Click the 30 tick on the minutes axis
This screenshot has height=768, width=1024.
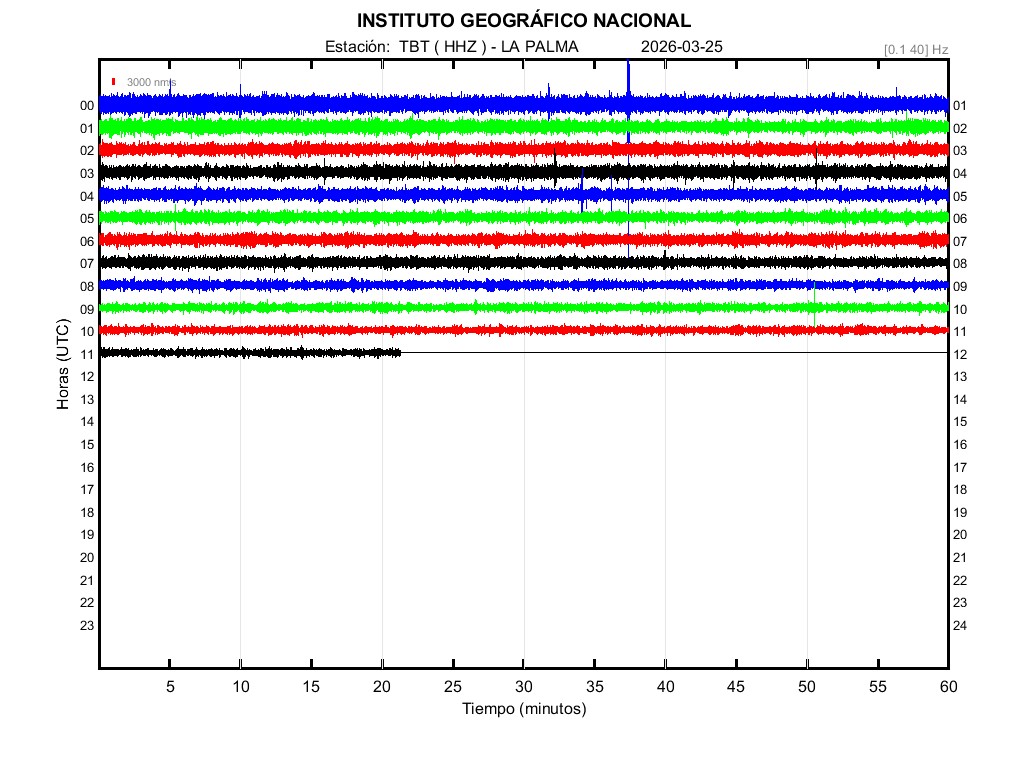pyautogui.click(x=523, y=687)
